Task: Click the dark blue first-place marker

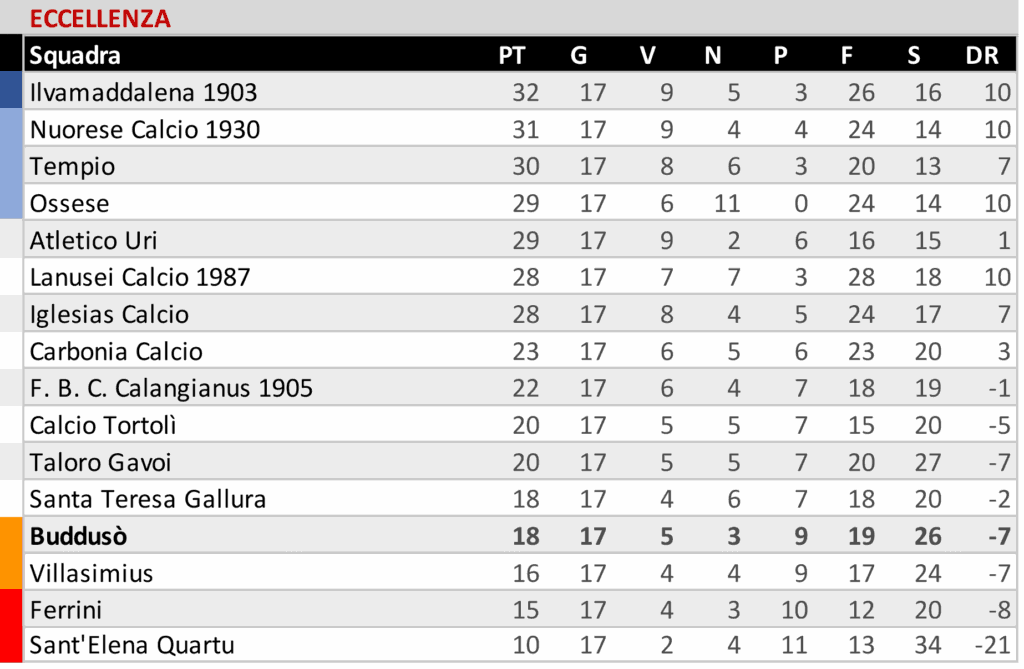Action: (10, 89)
